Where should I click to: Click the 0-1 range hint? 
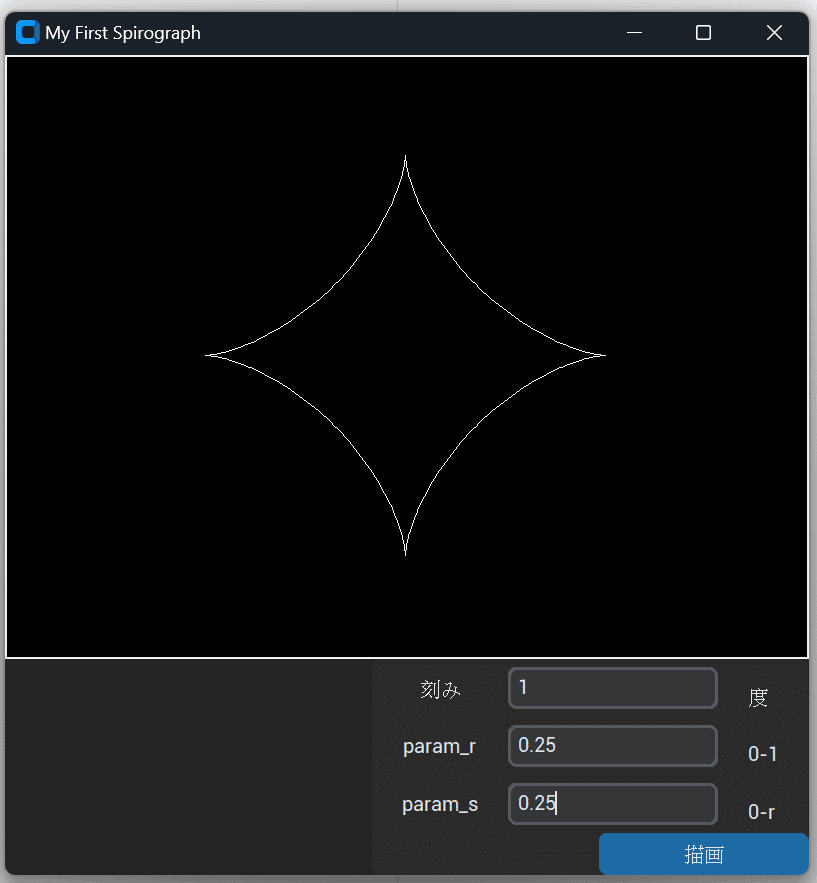point(762,754)
